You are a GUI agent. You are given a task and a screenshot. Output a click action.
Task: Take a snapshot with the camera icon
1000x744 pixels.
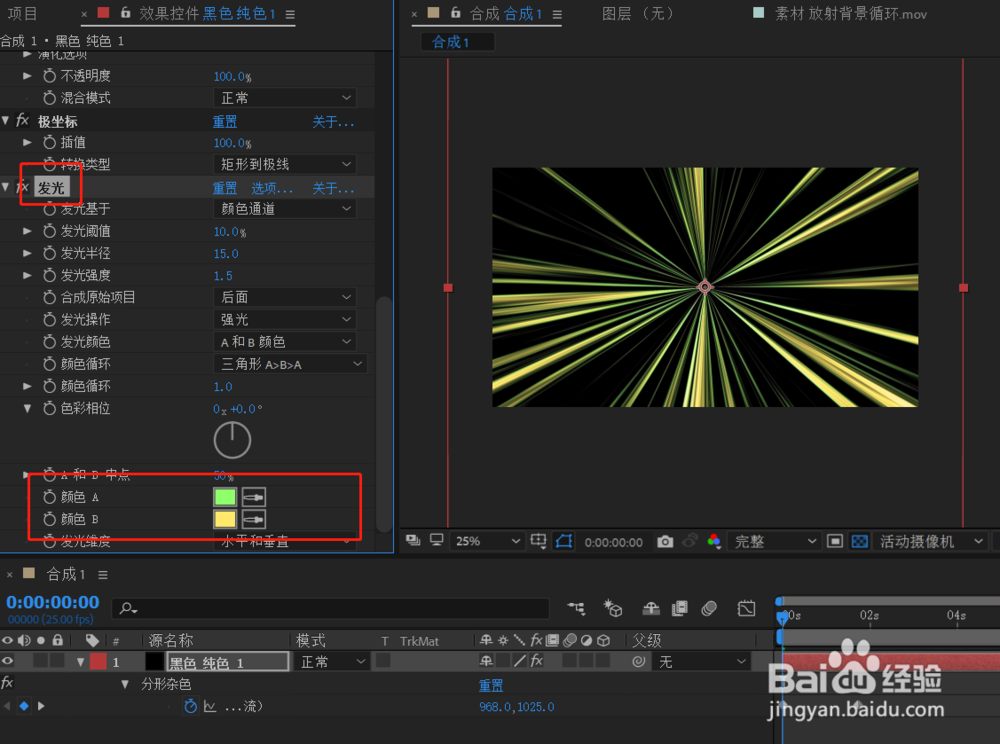tap(665, 542)
